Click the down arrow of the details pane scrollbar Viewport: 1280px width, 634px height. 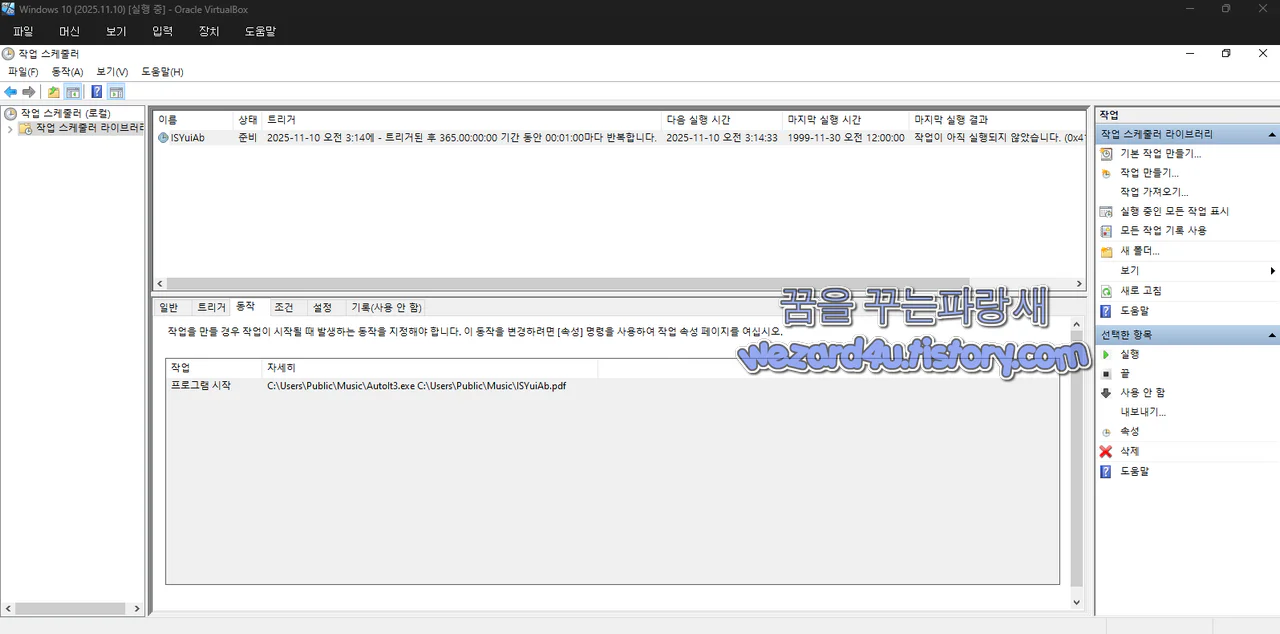point(1077,602)
